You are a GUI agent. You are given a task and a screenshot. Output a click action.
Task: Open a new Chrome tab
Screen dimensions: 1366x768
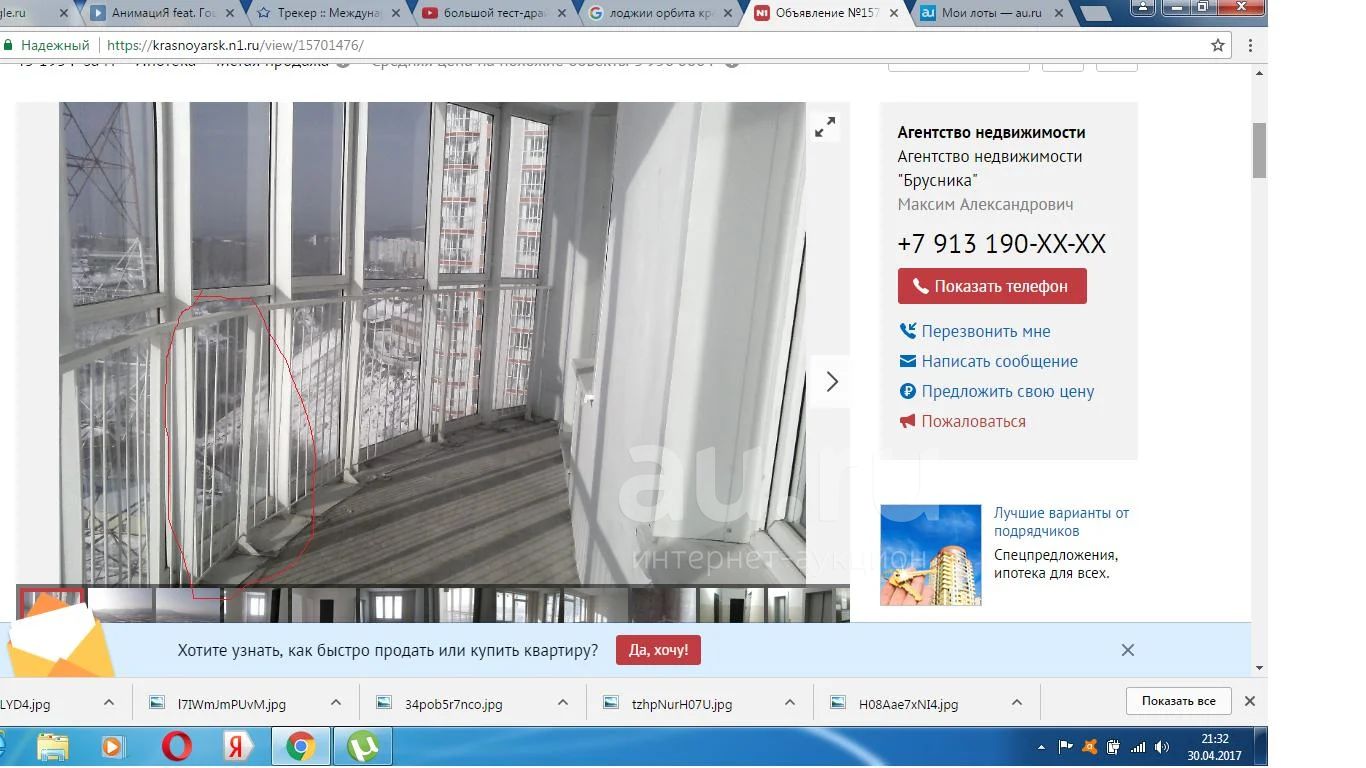pos(1096,14)
